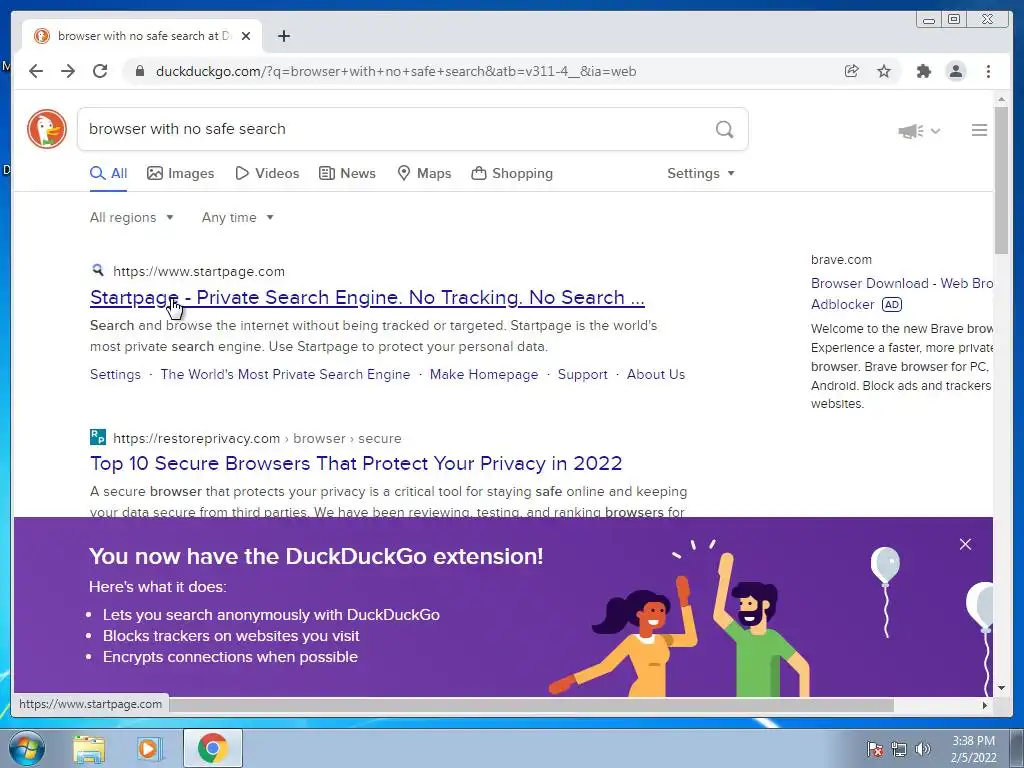Click the horizontal scrollbar thumb
The height and width of the screenshot is (768, 1024).
(532, 705)
